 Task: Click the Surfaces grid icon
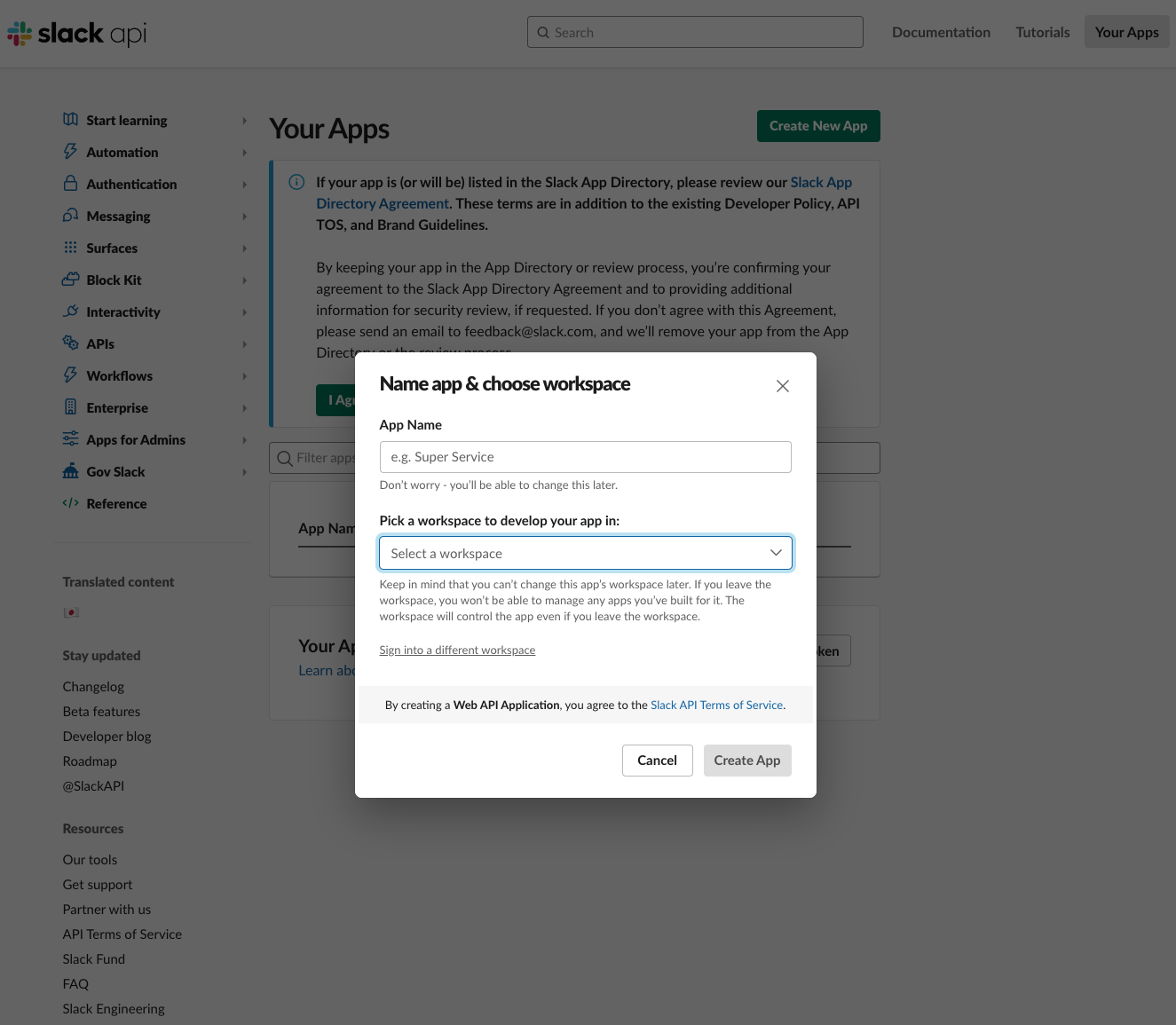(71, 248)
